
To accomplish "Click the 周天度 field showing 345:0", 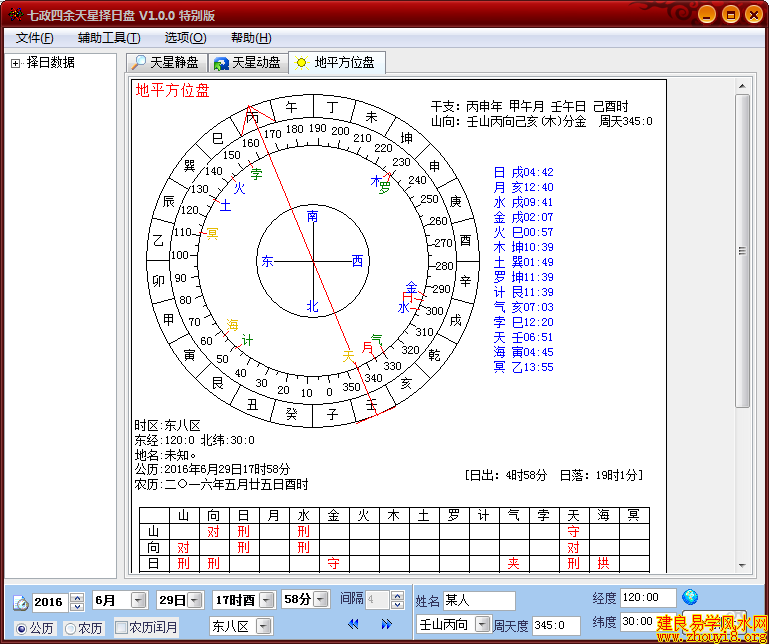I will click(556, 625).
